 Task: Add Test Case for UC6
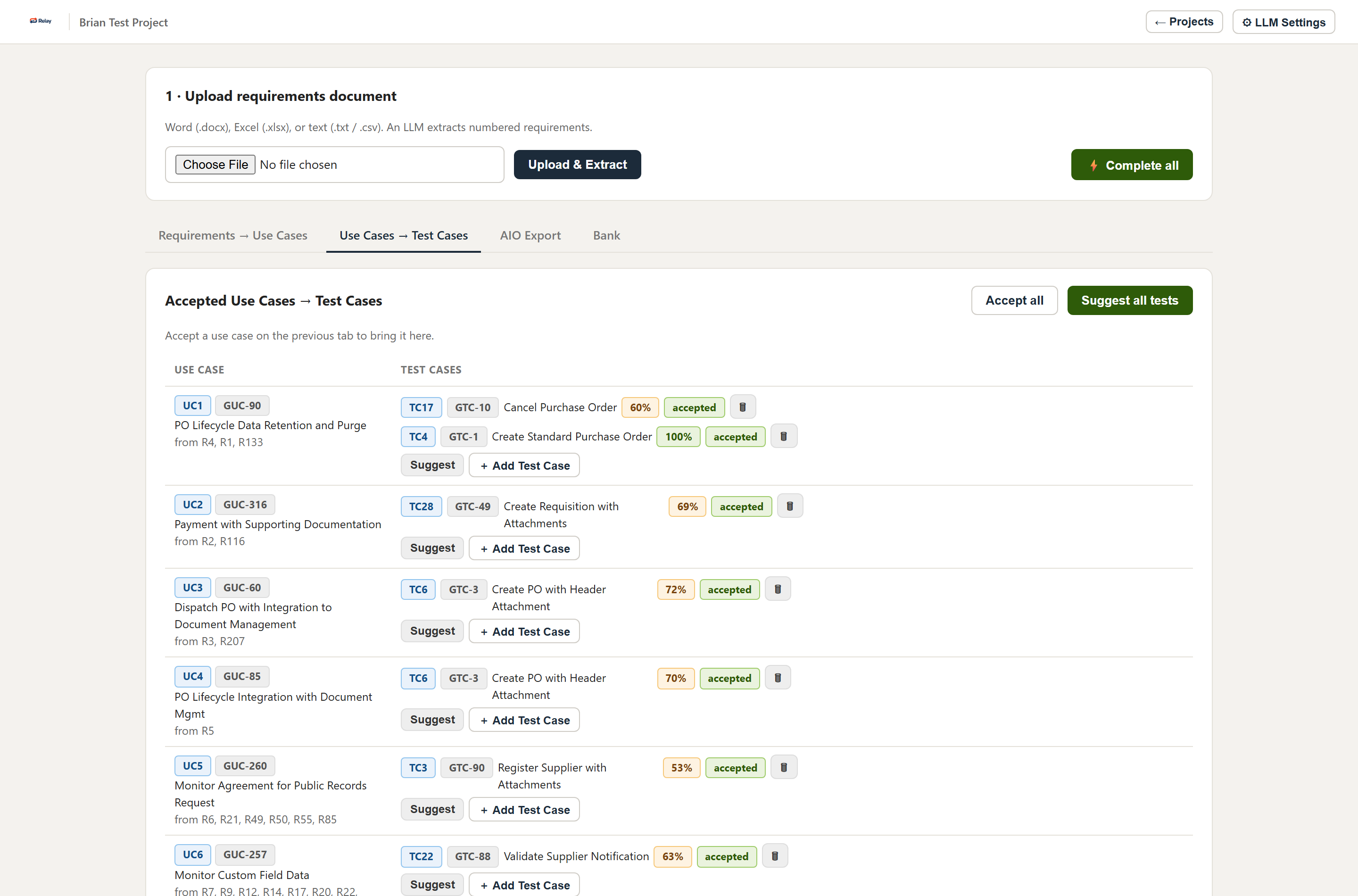[524, 885]
